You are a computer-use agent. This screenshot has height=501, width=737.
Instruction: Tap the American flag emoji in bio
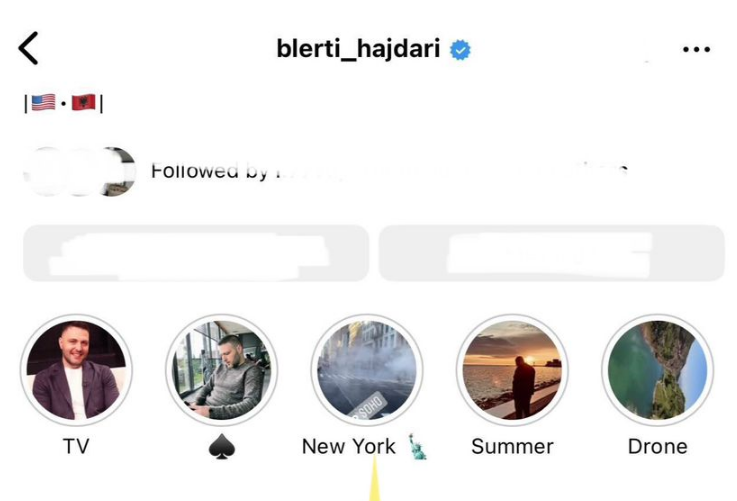click(x=43, y=102)
